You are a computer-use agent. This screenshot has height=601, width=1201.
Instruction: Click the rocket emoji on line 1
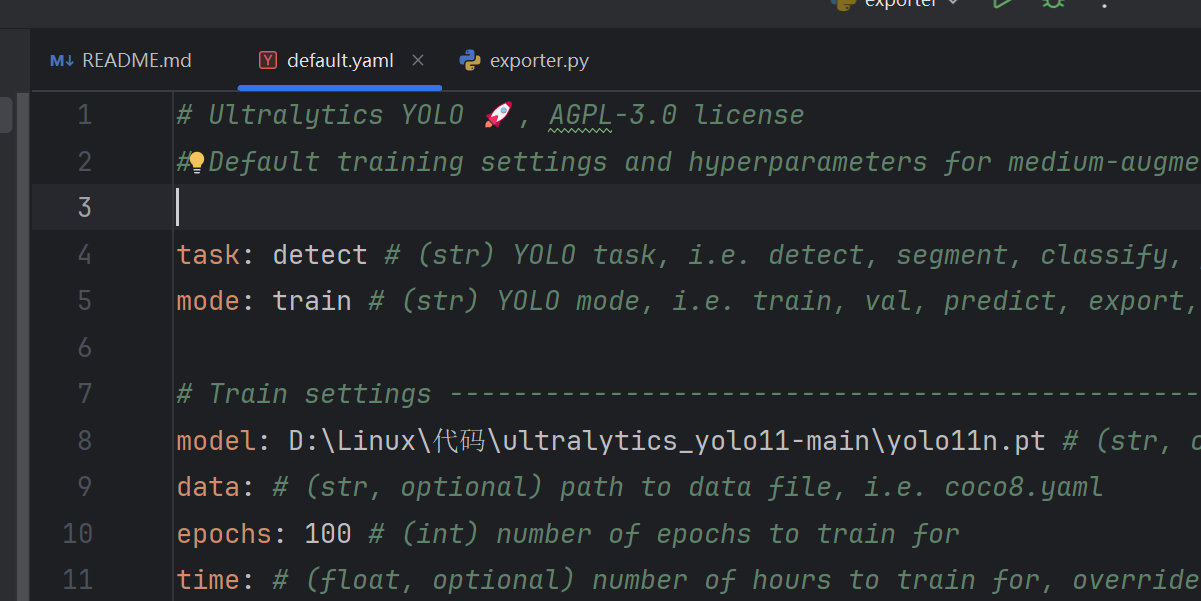498,115
